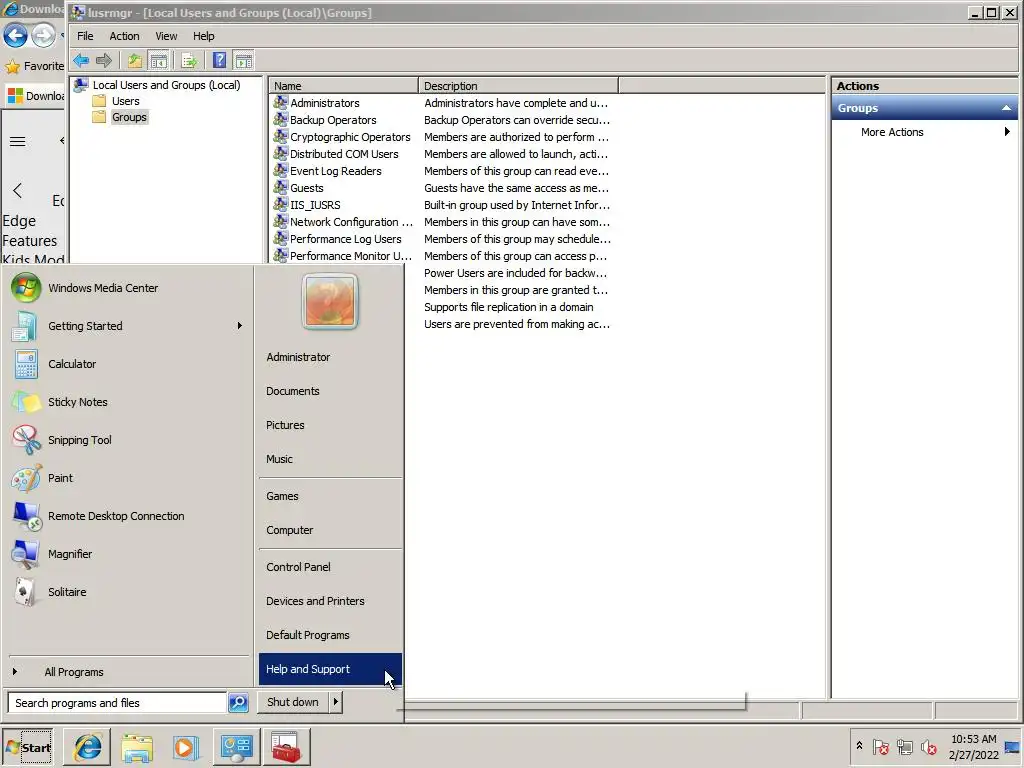Select the Performance Log Users group
Screen dimensions: 1024x768
[345, 239]
